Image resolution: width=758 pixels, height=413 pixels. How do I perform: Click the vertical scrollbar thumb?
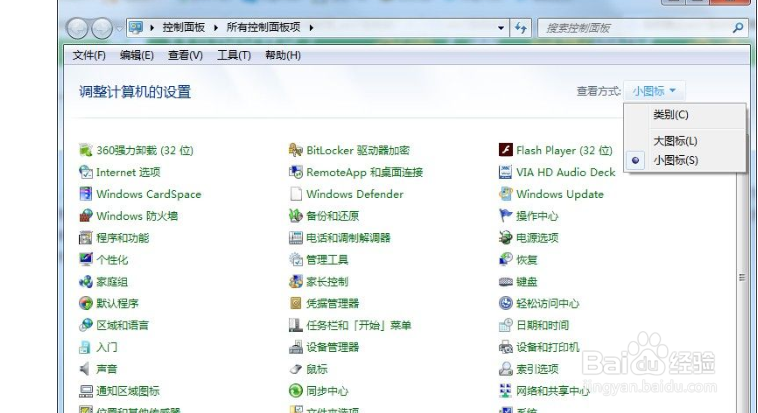coord(742,277)
